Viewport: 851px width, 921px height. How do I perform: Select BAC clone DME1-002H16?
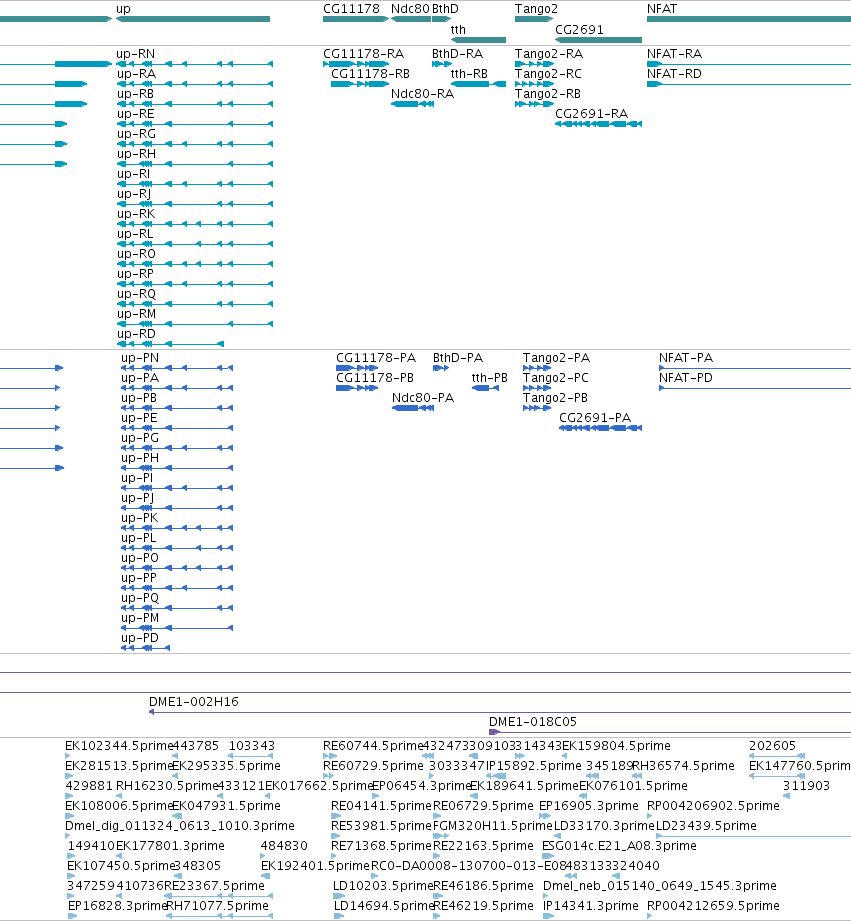(x=194, y=702)
